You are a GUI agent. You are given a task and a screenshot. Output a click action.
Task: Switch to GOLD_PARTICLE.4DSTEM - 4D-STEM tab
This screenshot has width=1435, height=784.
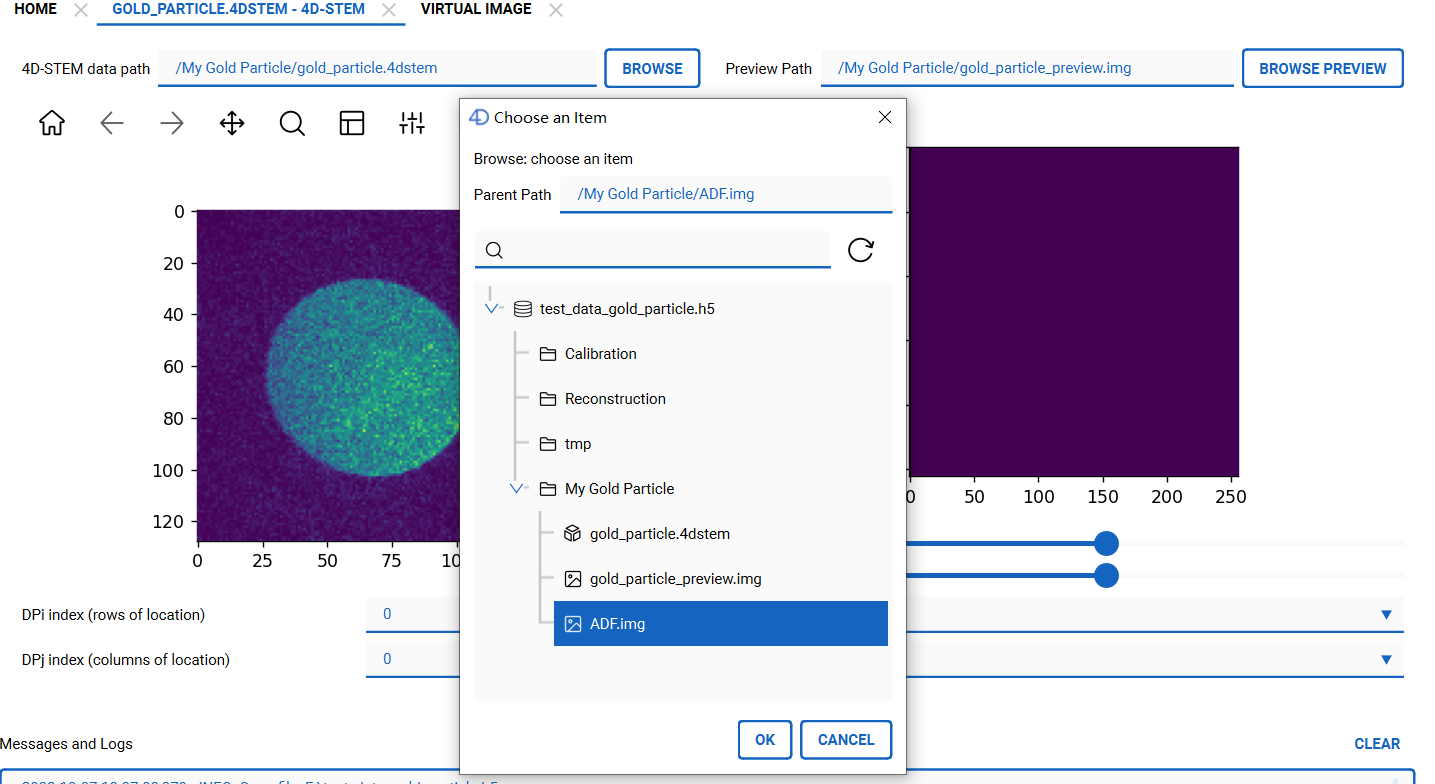tap(238, 9)
